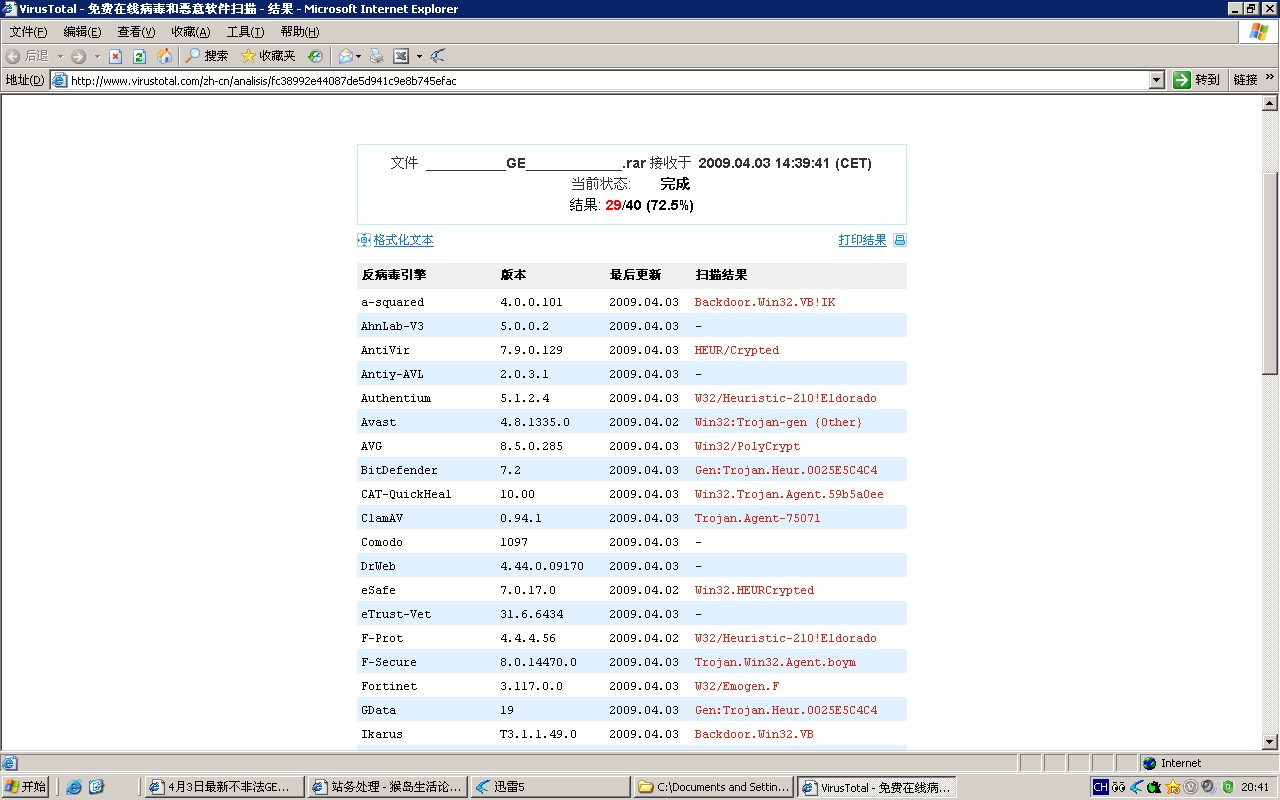
Task: Click the scrollbar up arrow
Action: [1270, 103]
